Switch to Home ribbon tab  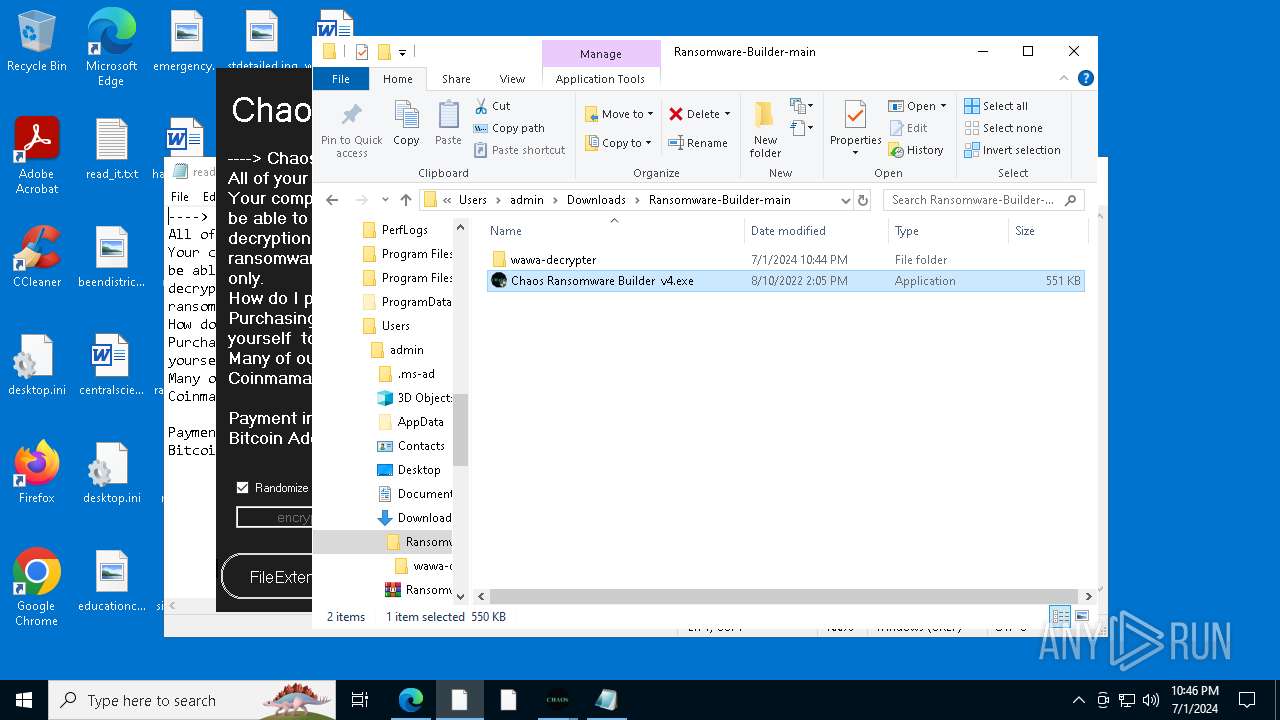[397, 79]
